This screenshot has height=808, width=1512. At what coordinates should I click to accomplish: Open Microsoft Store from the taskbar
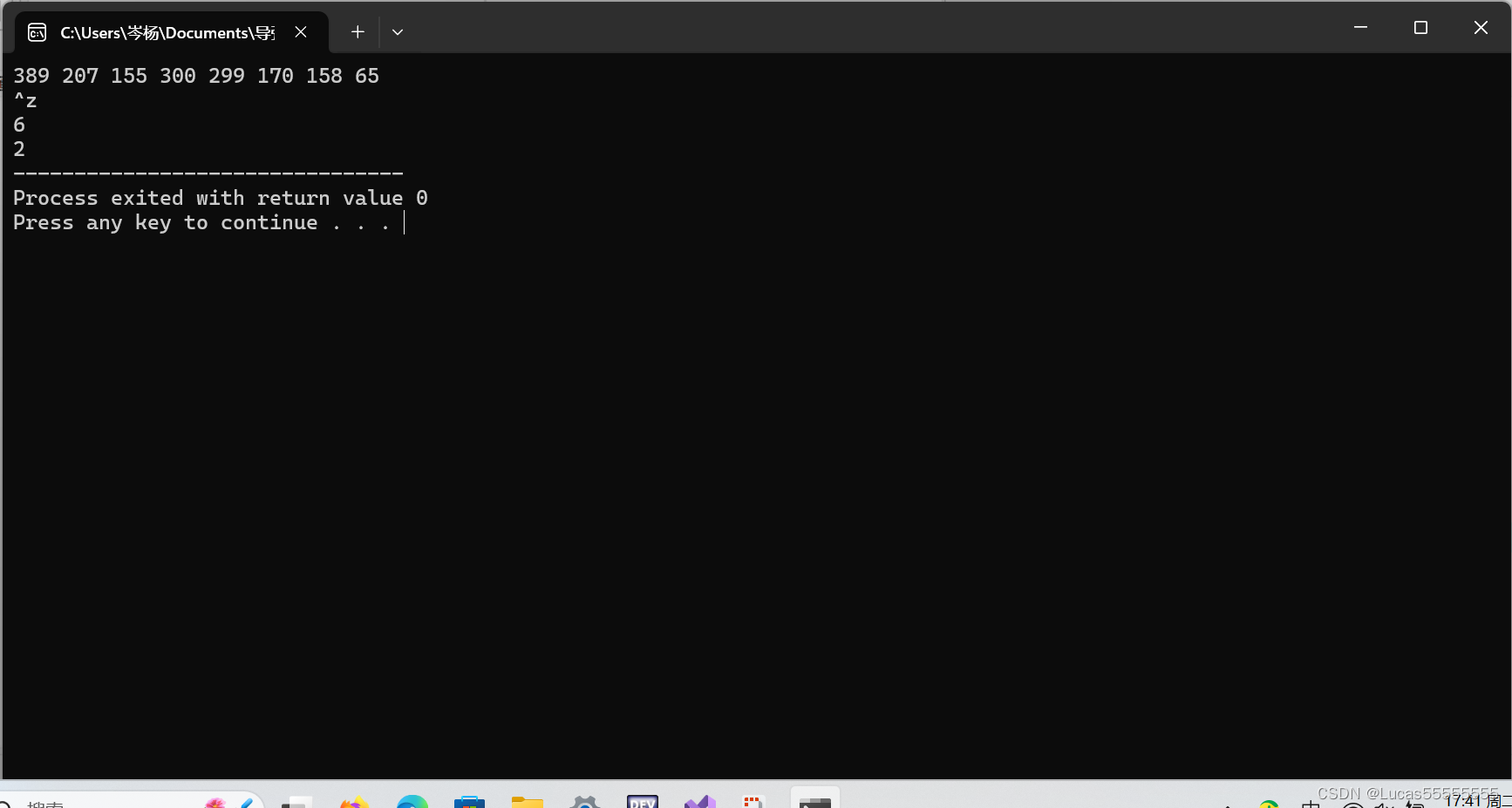click(x=468, y=802)
